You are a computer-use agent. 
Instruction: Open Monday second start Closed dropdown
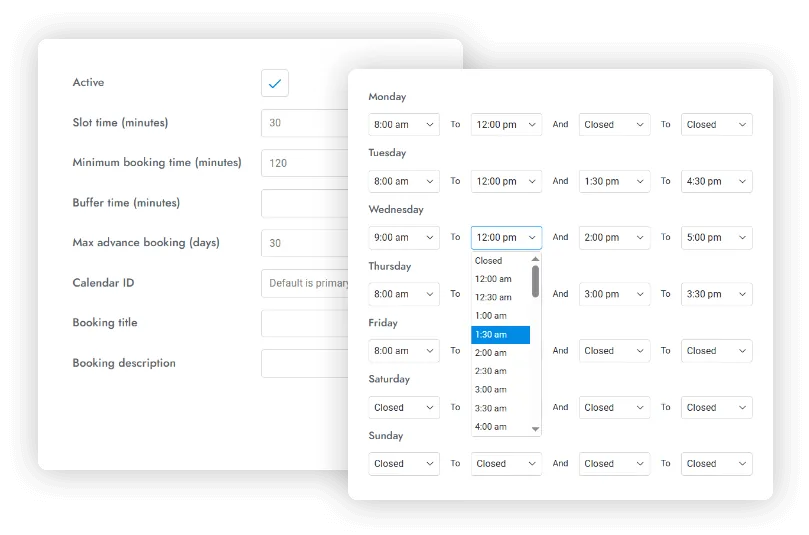tap(614, 124)
